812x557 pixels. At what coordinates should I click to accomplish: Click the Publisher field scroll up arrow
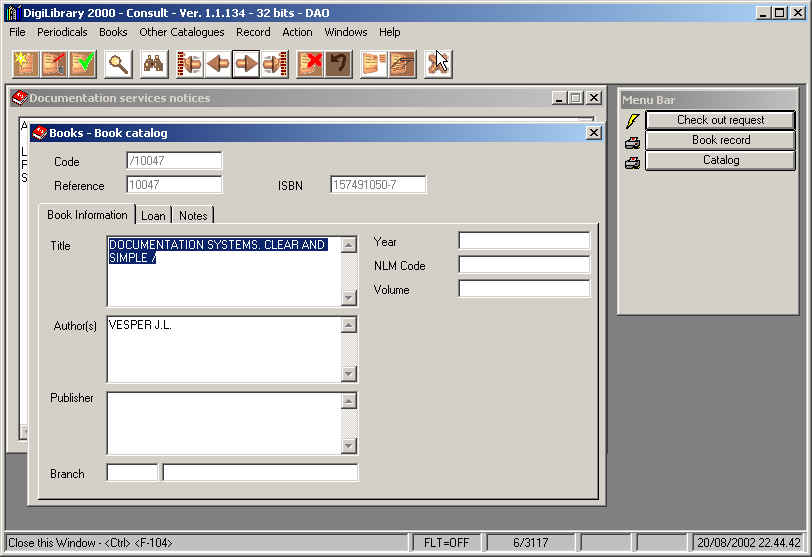[x=349, y=401]
